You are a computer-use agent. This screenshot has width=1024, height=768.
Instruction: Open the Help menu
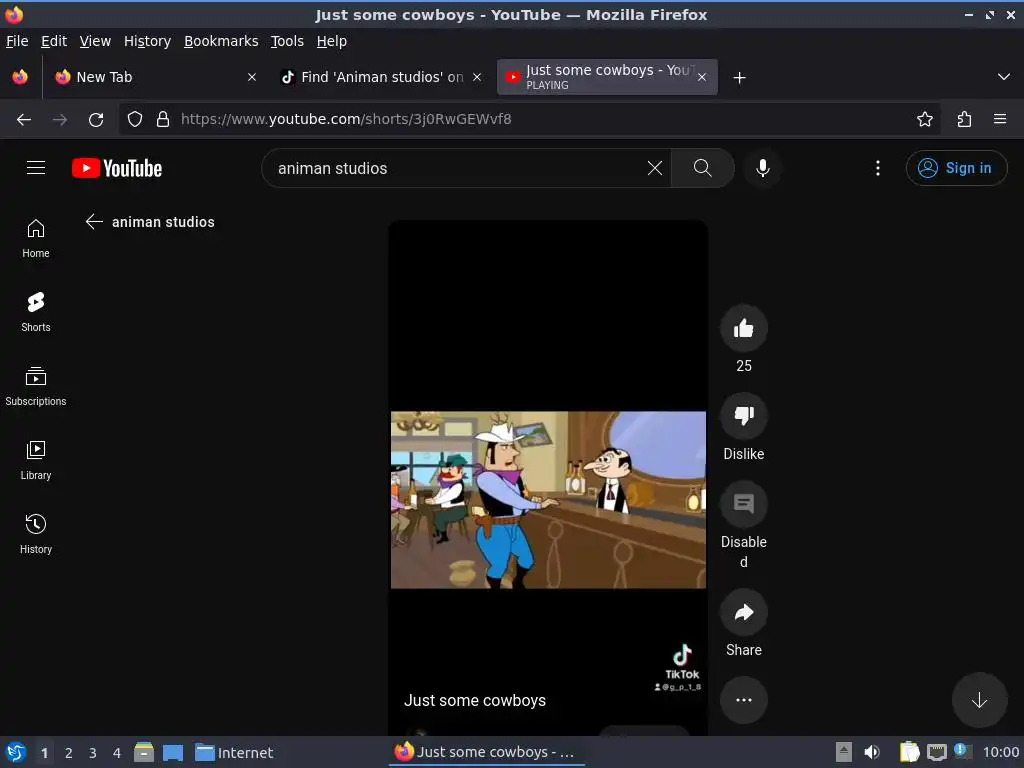pos(332,41)
